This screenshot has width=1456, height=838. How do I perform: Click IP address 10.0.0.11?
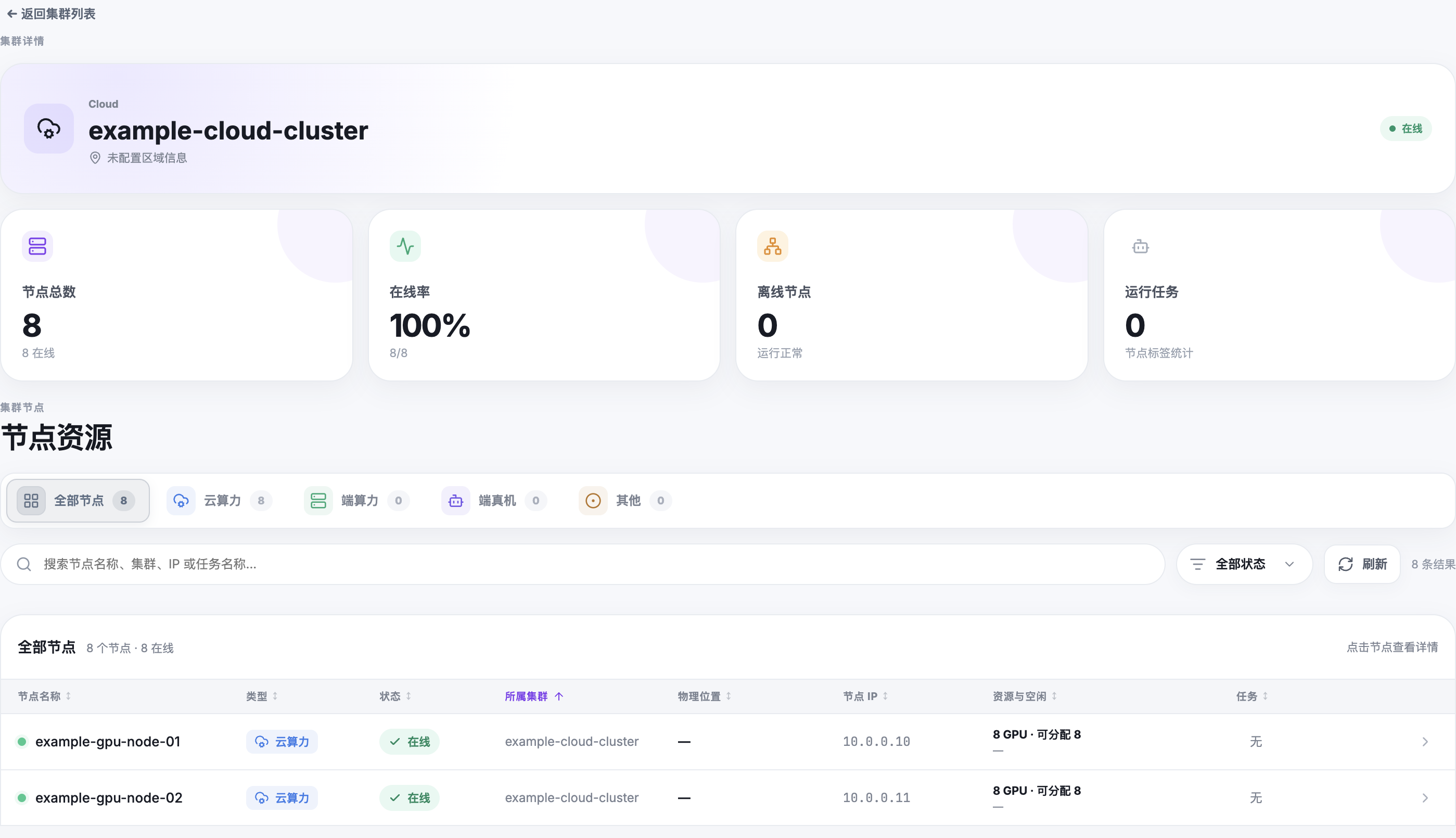point(876,798)
